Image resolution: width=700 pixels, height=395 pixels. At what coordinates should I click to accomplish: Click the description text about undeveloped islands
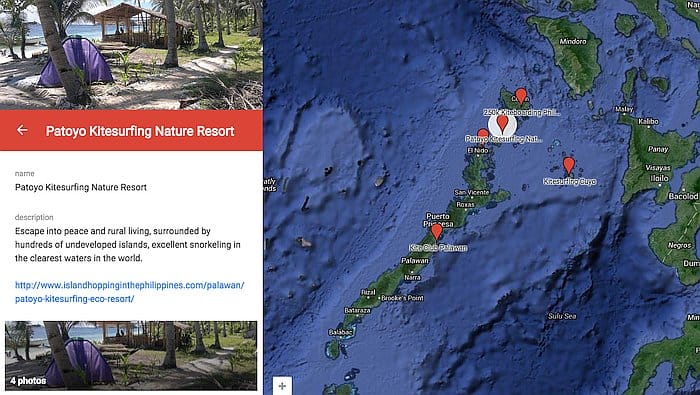[x=128, y=245]
